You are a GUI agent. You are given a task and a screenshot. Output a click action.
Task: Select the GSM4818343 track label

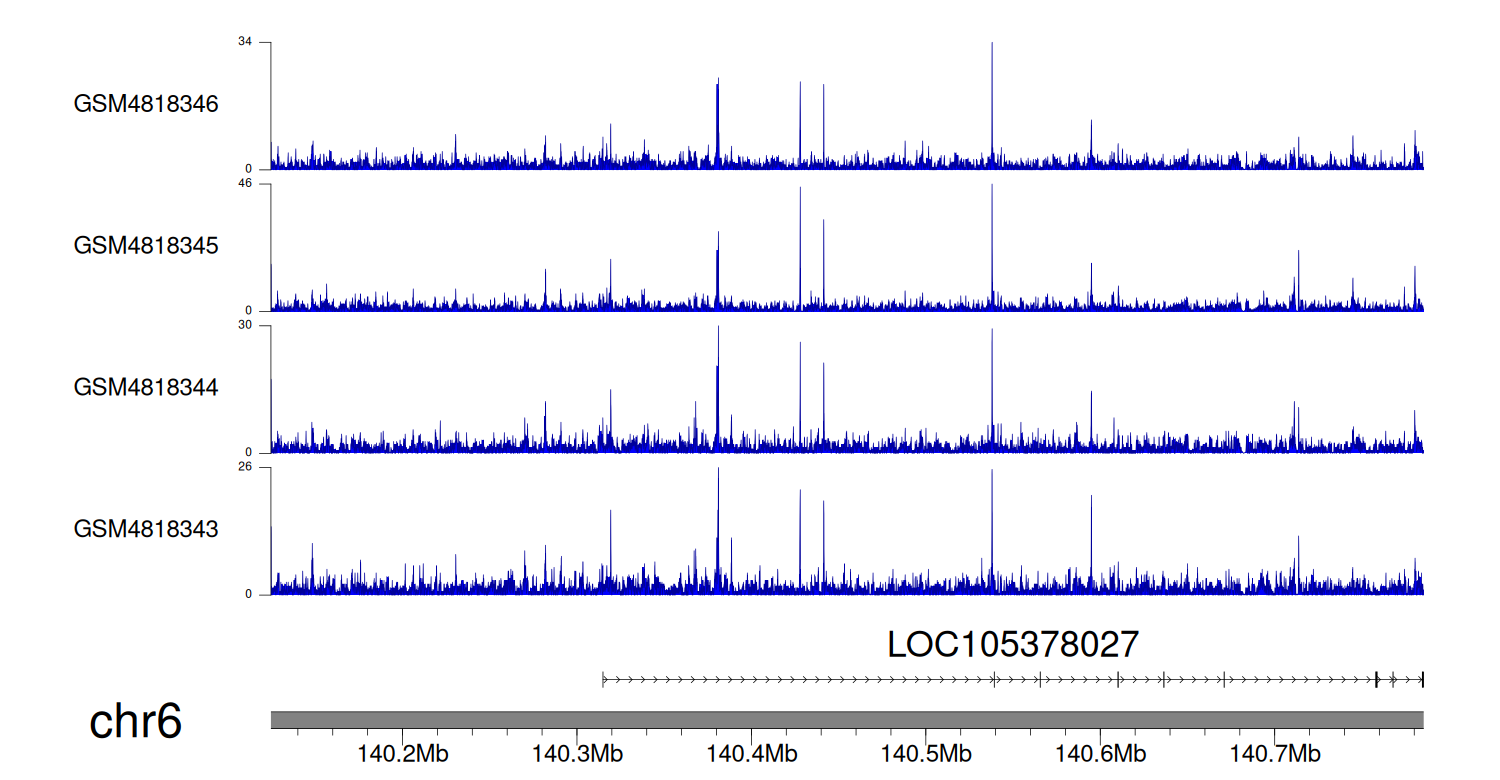tap(146, 528)
